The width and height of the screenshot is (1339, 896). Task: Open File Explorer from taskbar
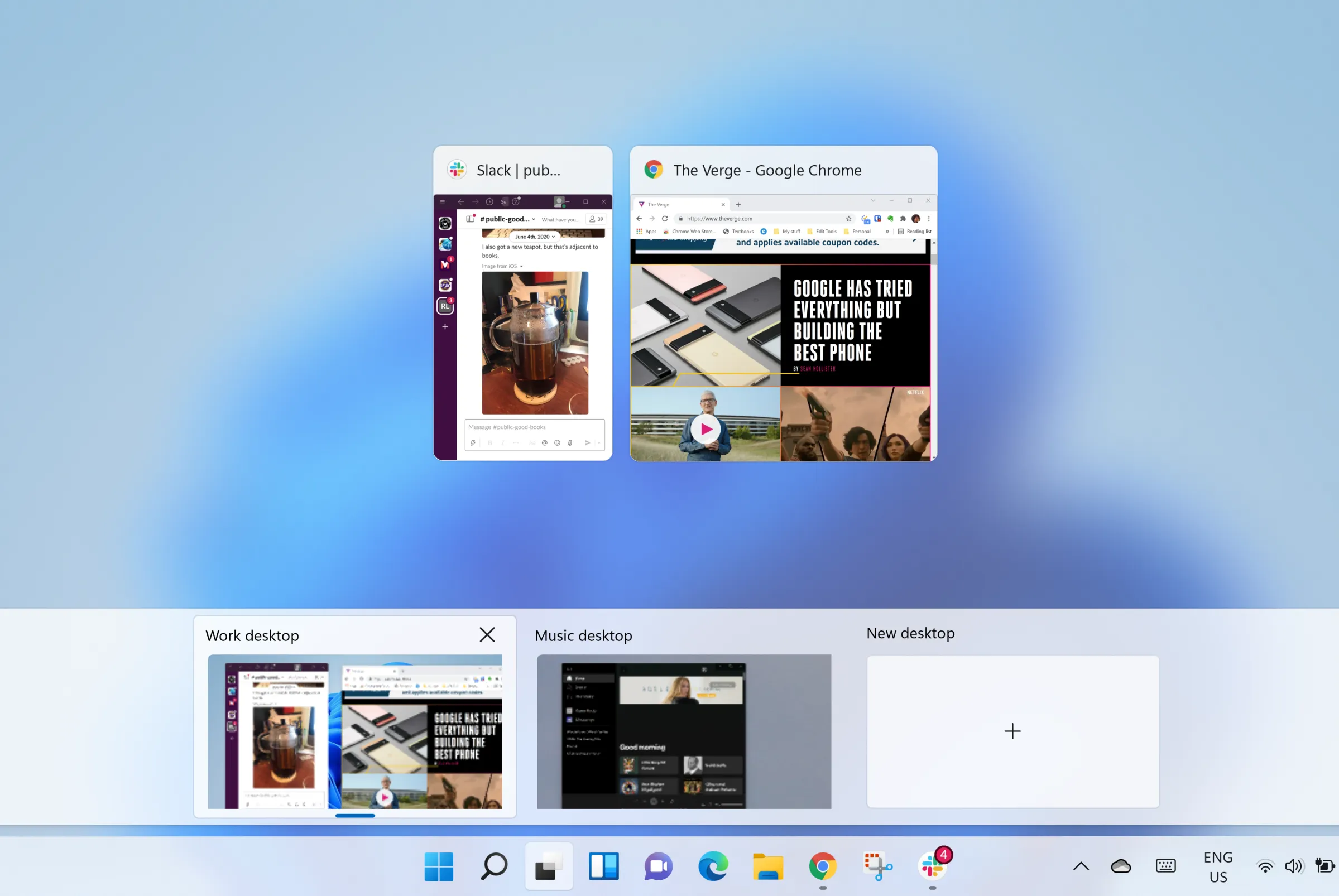point(768,866)
